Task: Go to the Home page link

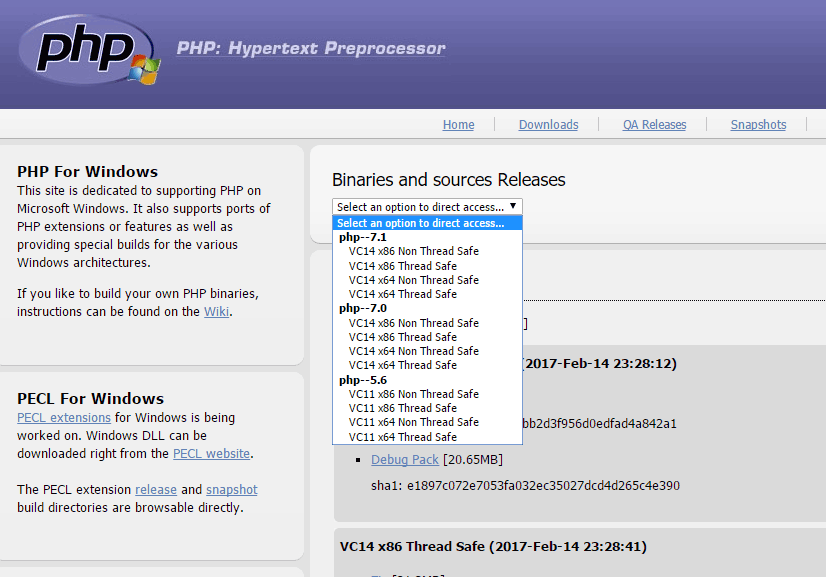Action: point(458,125)
